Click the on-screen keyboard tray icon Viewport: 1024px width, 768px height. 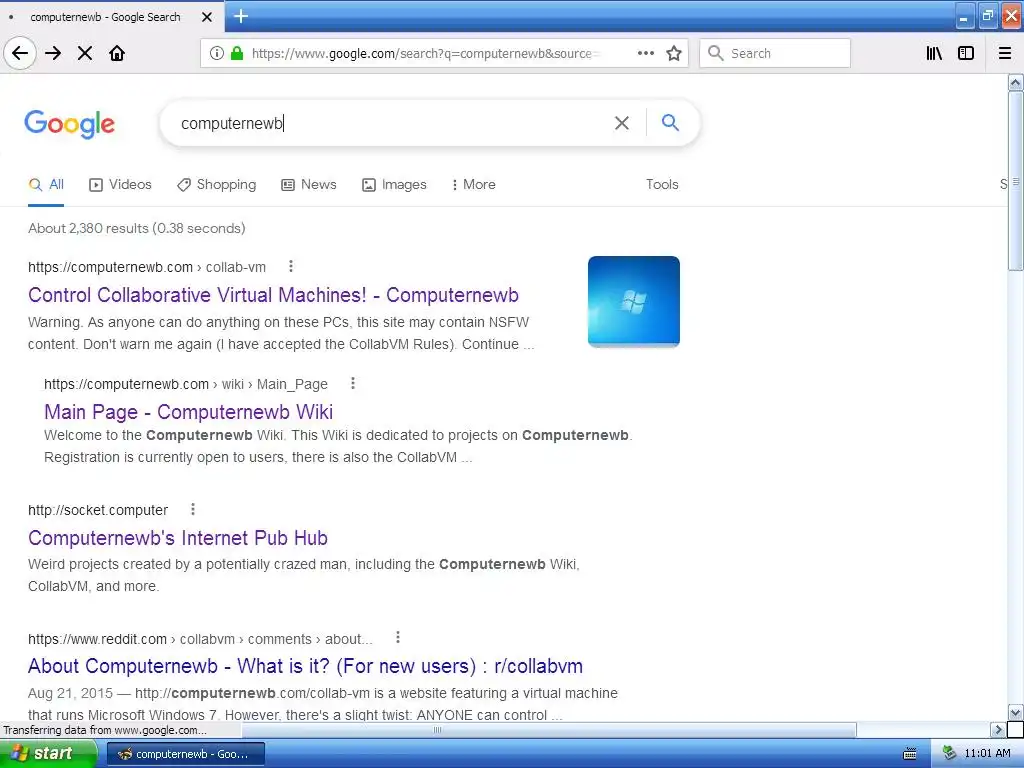[910, 754]
